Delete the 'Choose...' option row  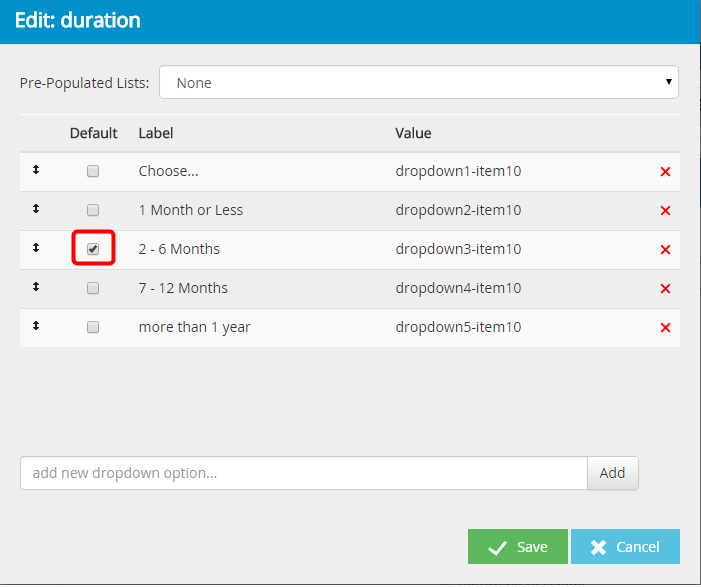tap(665, 172)
